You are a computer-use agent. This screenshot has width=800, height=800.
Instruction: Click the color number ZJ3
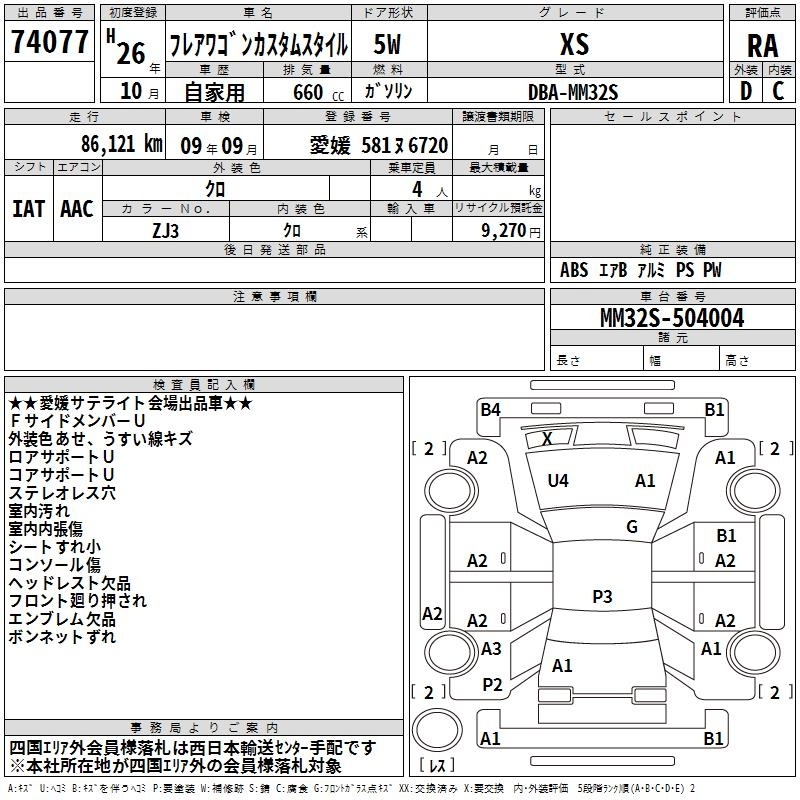point(166,229)
